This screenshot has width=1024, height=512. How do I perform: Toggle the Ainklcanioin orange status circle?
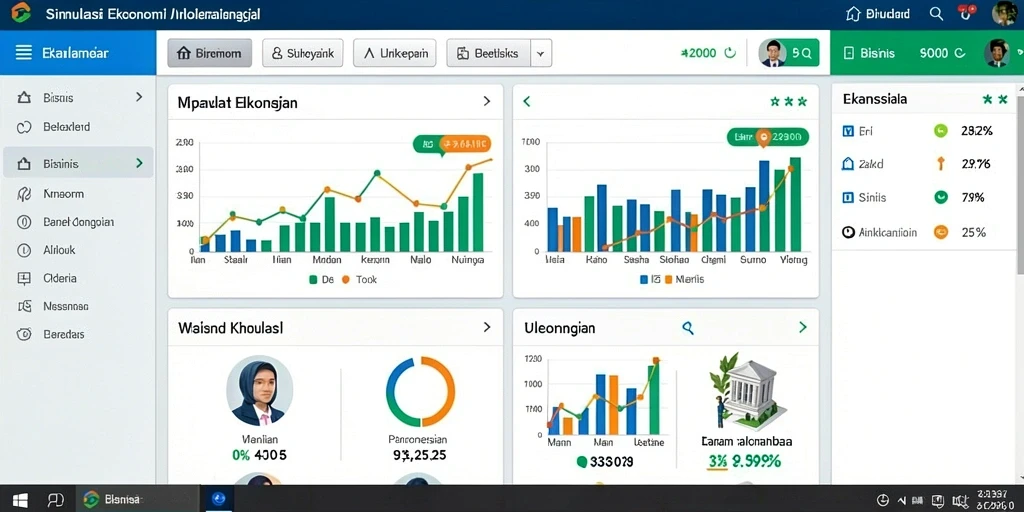pyautogui.click(x=940, y=232)
